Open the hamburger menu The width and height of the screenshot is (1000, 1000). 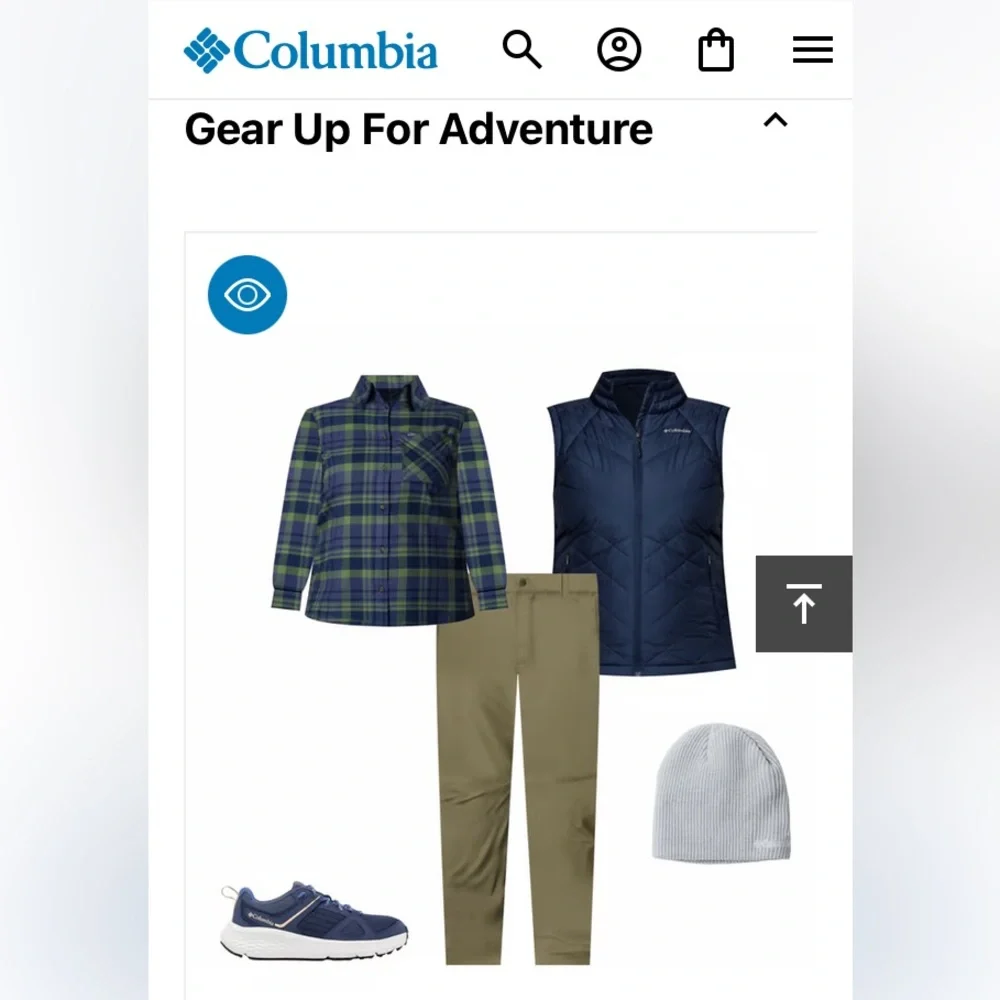click(x=812, y=50)
